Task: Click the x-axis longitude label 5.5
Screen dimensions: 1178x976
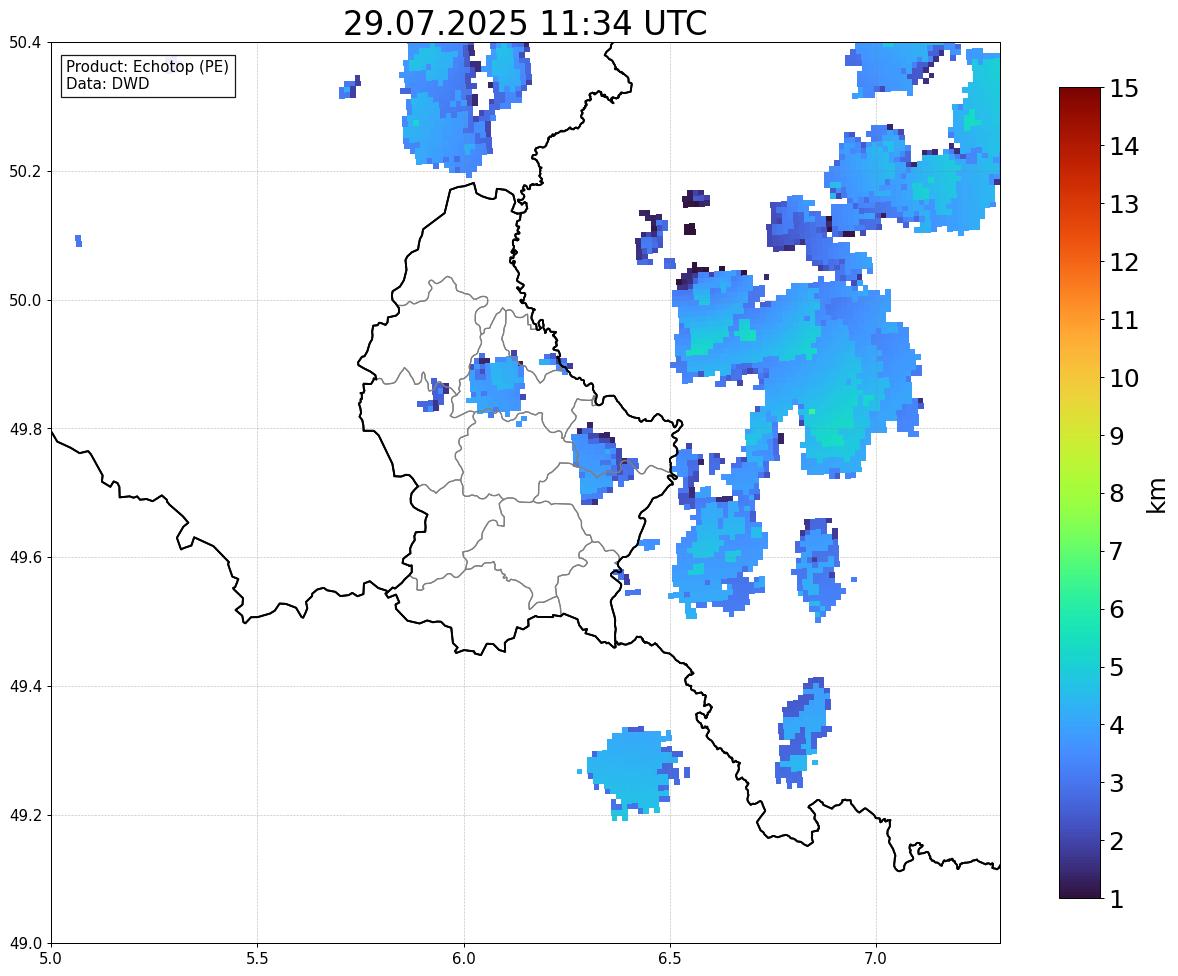Action: (258, 959)
